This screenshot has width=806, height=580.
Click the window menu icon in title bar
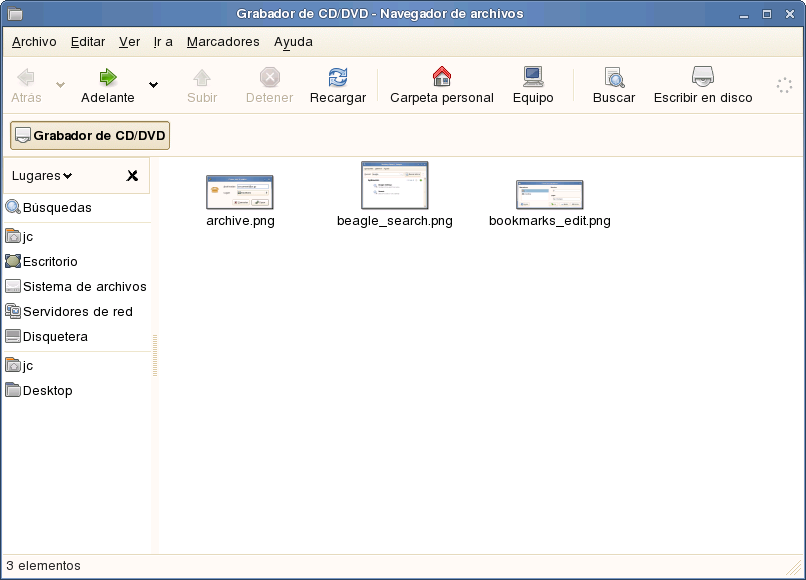pyautogui.click(x=15, y=13)
